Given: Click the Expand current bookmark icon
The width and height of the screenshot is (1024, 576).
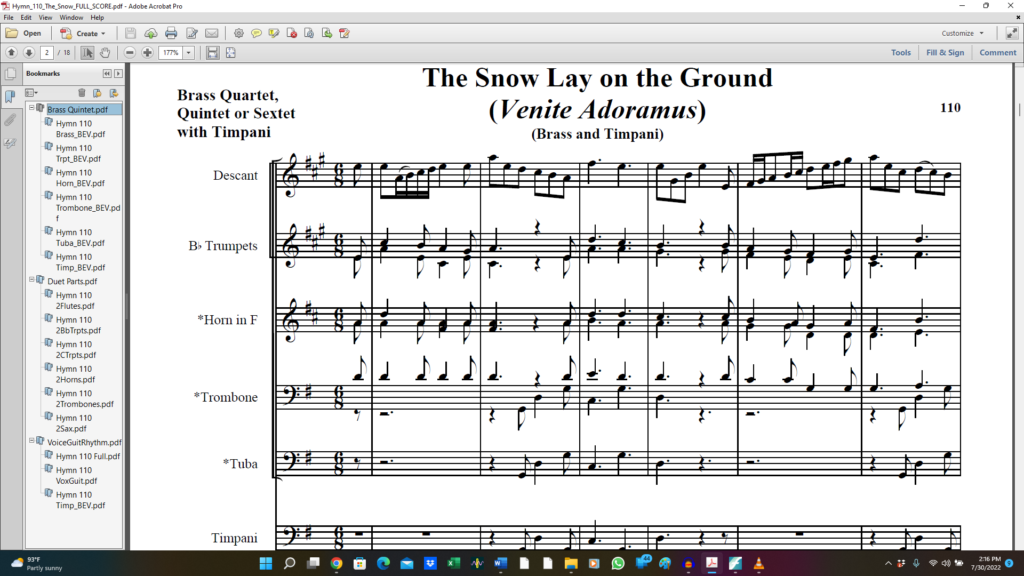Looking at the screenshot, I should pyautogui.click(x=114, y=93).
